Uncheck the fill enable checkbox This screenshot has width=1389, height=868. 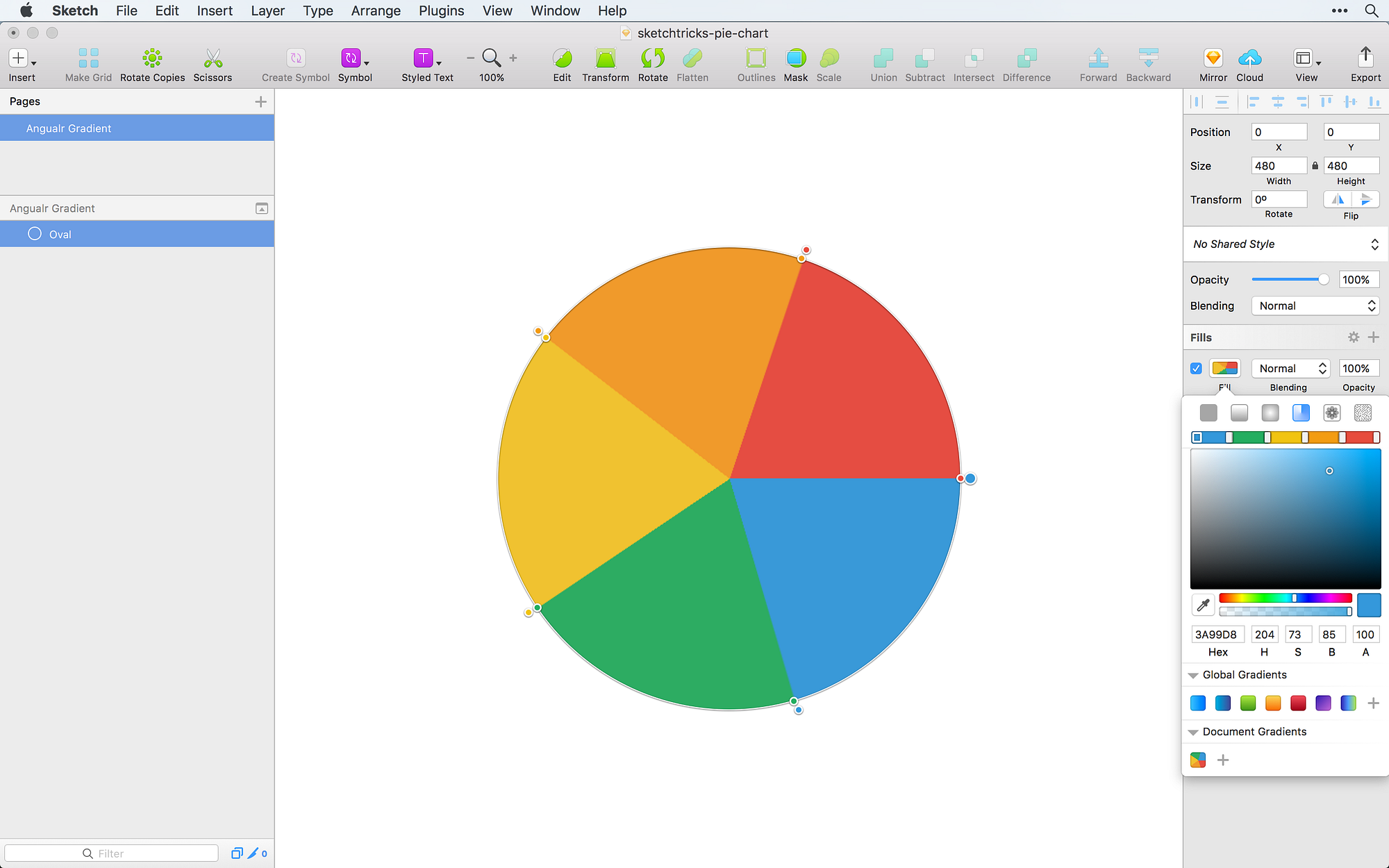[x=1196, y=369]
